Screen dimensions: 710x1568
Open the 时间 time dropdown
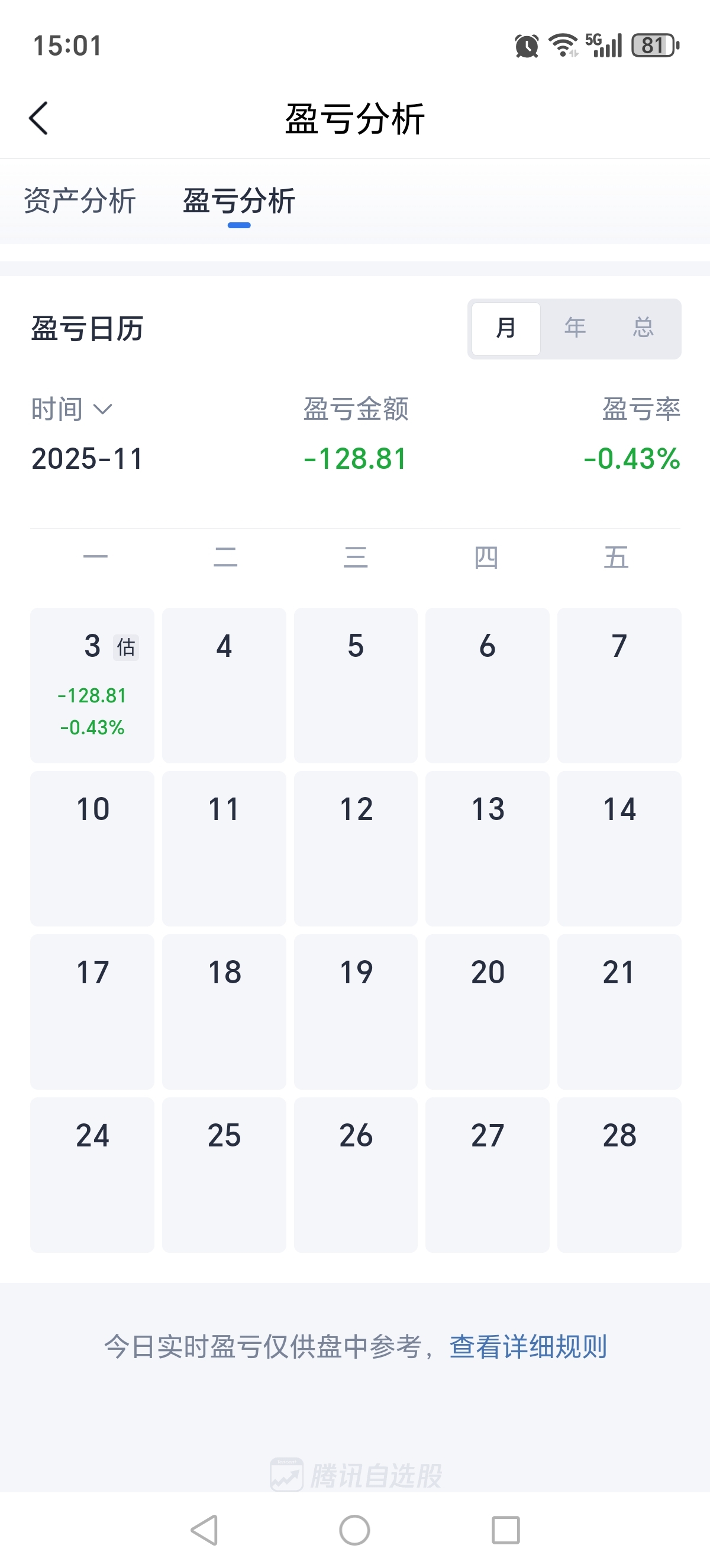pos(57,409)
